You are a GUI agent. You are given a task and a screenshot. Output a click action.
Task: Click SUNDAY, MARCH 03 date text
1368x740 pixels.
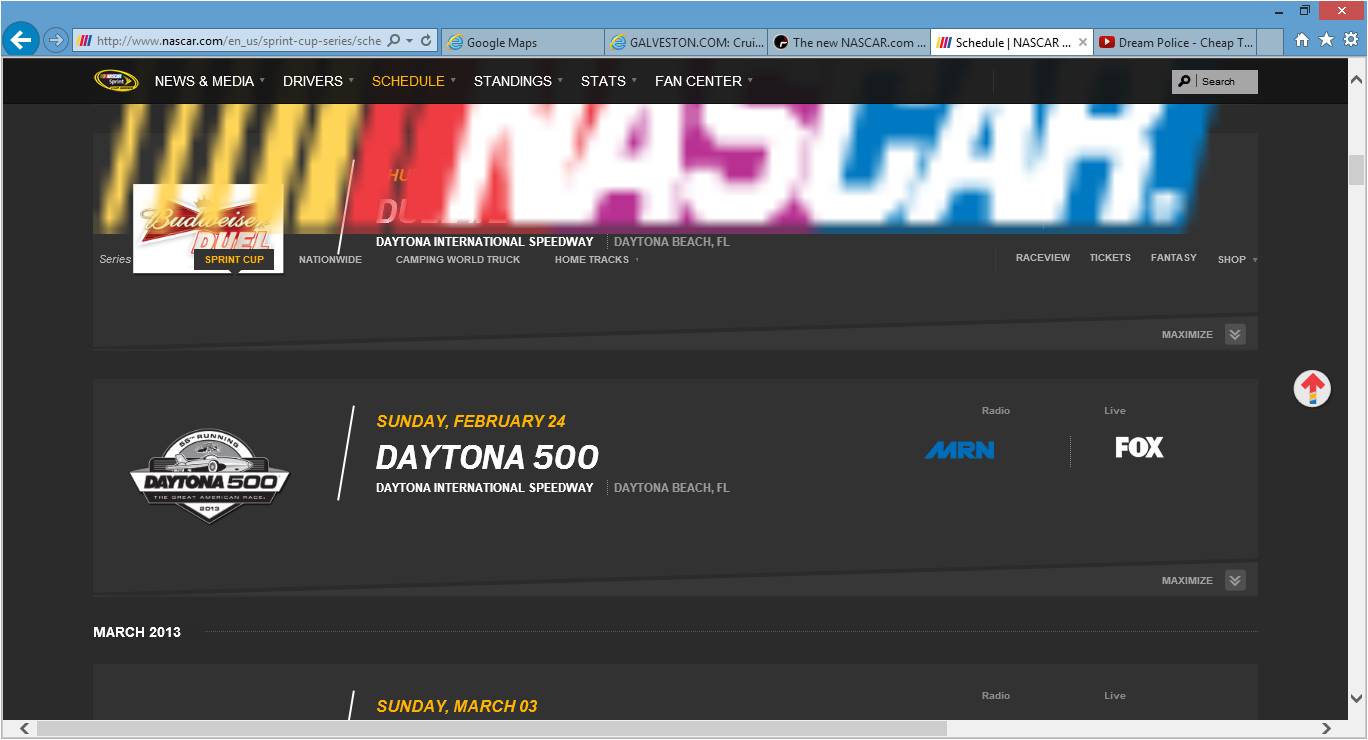coord(457,706)
